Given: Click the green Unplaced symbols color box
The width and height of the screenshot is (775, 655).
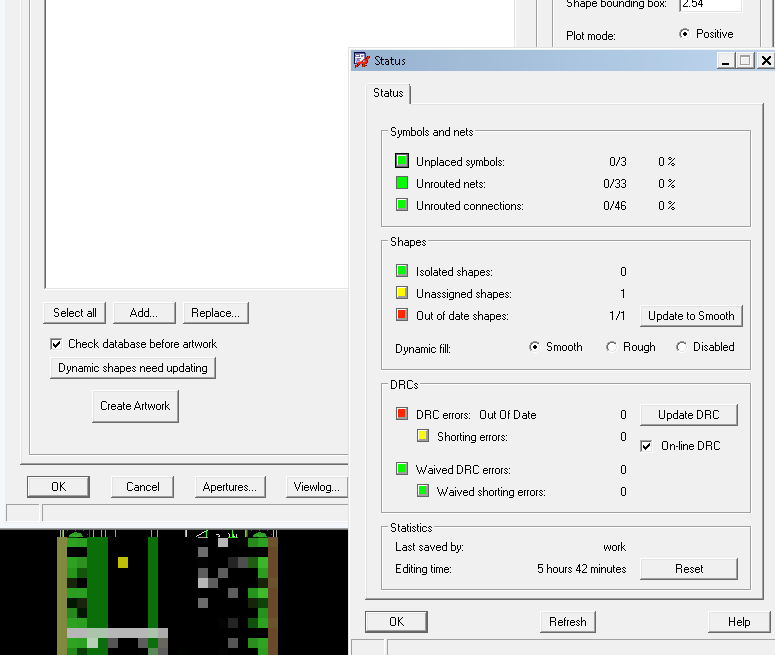Looking at the screenshot, I should (402, 161).
